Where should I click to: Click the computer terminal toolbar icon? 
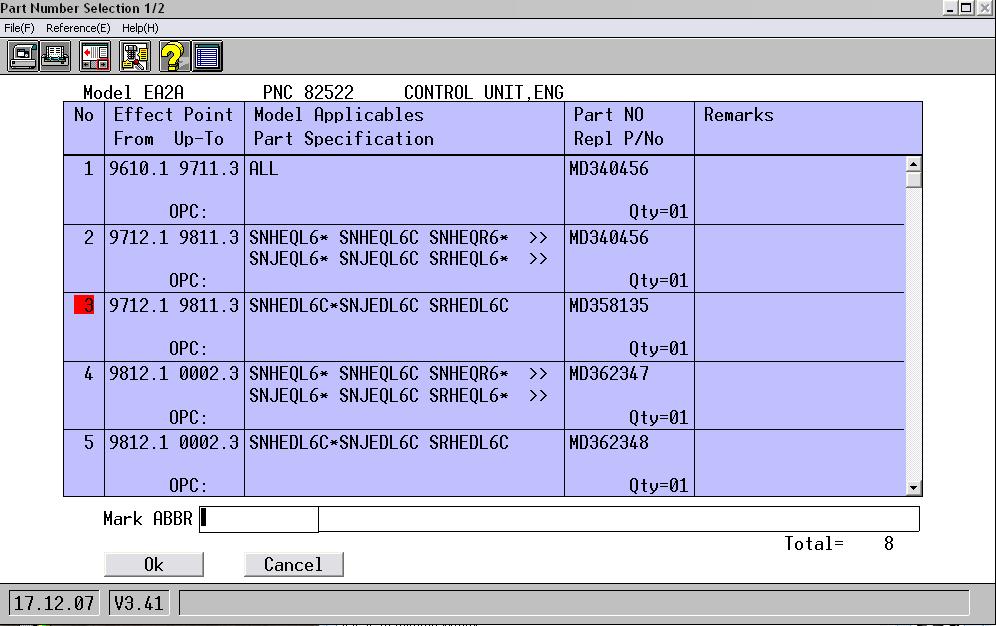point(23,56)
